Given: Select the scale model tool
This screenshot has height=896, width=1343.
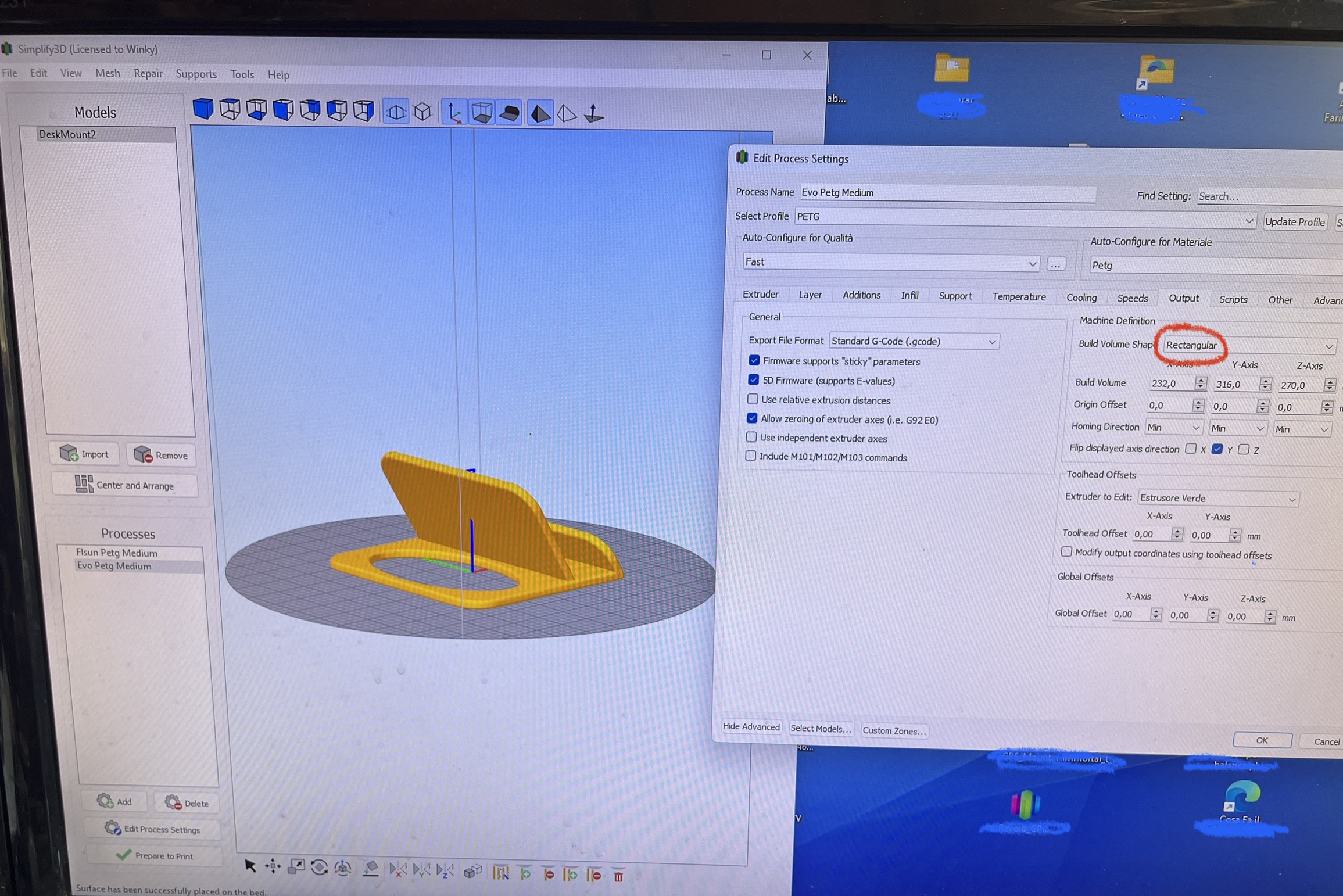Looking at the screenshot, I should click(296, 867).
